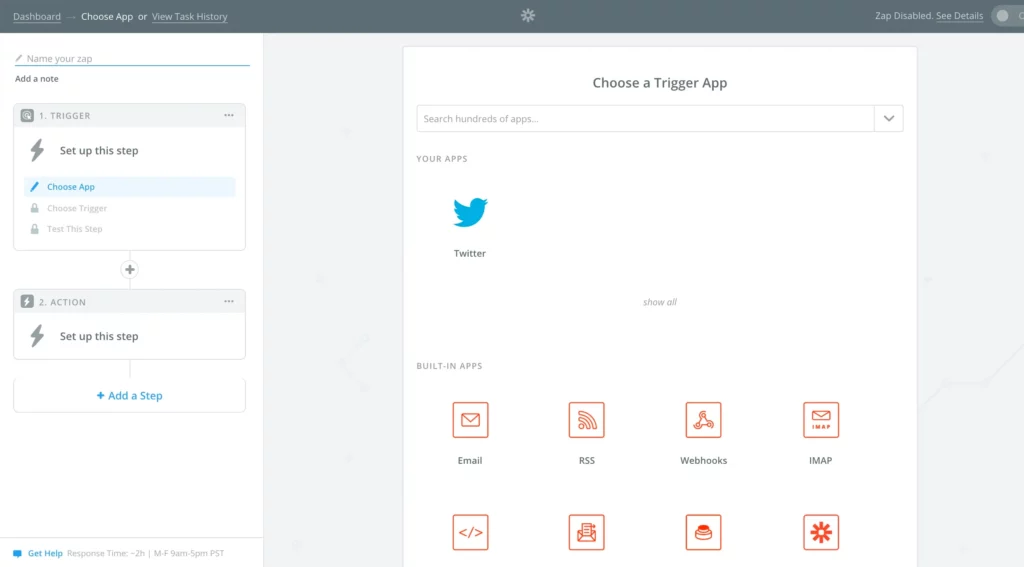Open the app search dropdown arrow
The width and height of the screenshot is (1024, 567).
[x=889, y=118]
